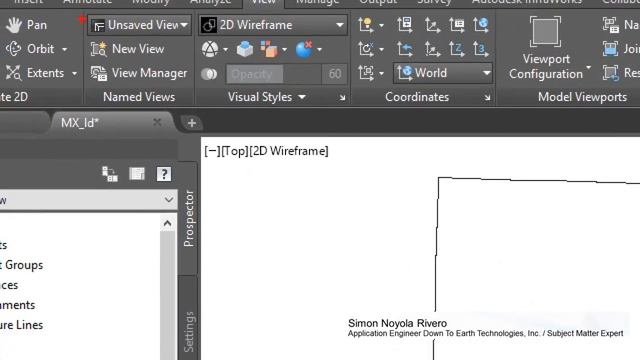The height and width of the screenshot is (360, 640).
Task: Open the Orbit dropdown arrow
Action: click(x=64, y=49)
